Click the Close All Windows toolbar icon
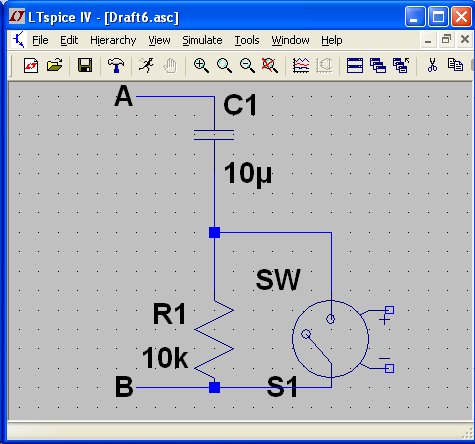Screen dimensions: 475x444 coord(401,65)
